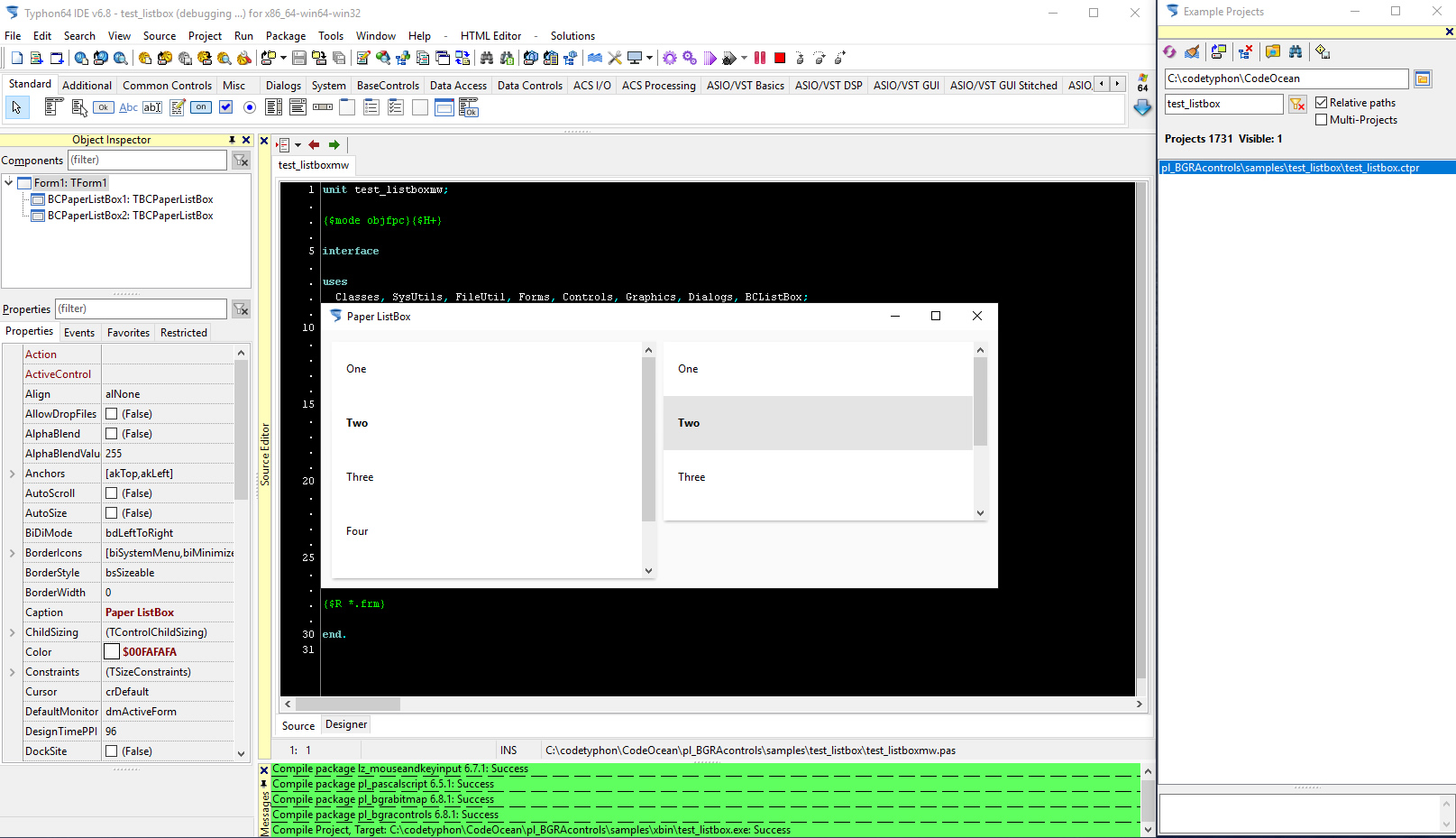Click the project name filter field test_listbox
Image resolution: width=1456 pixels, height=838 pixels.
tap(1223, 104)
